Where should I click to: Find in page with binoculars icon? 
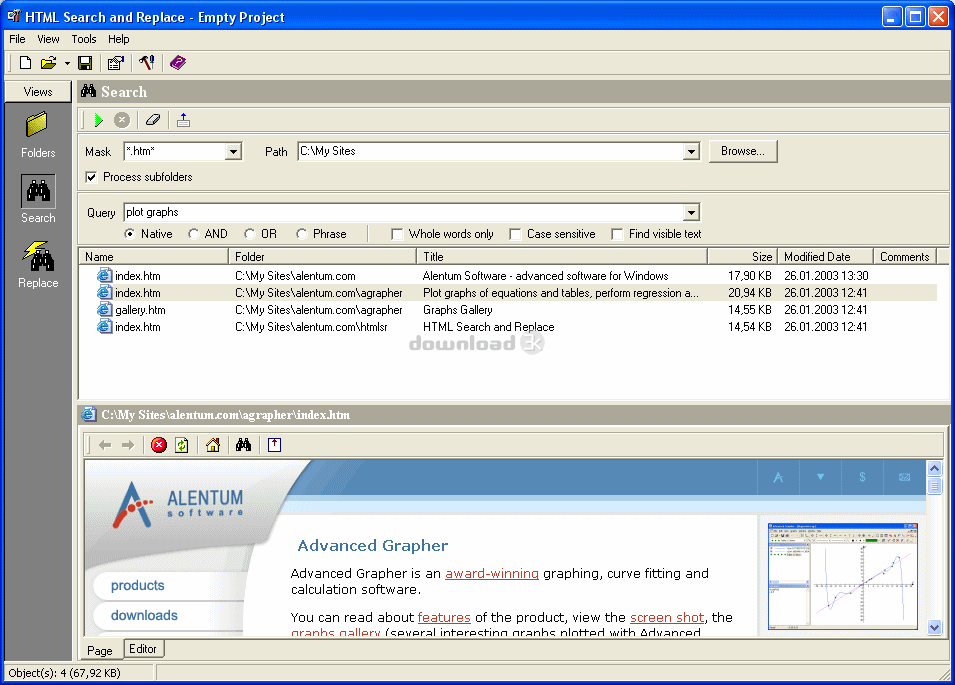pos(244,445)
